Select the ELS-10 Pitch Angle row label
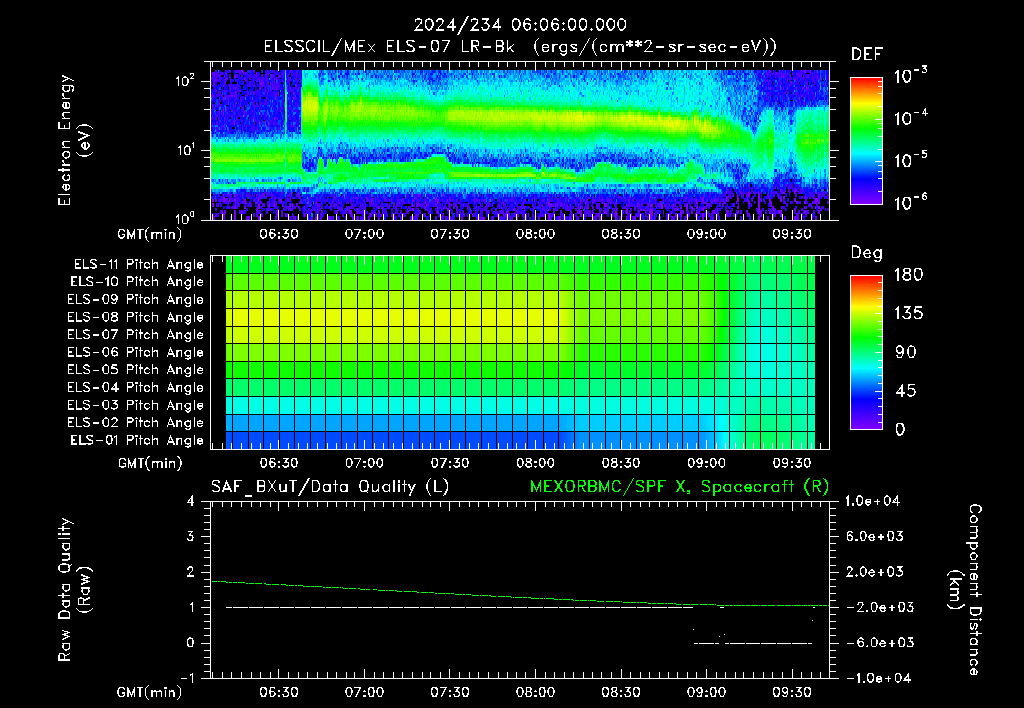The height and width of the screenshot is (708, 1024). [x=137, y=282]
